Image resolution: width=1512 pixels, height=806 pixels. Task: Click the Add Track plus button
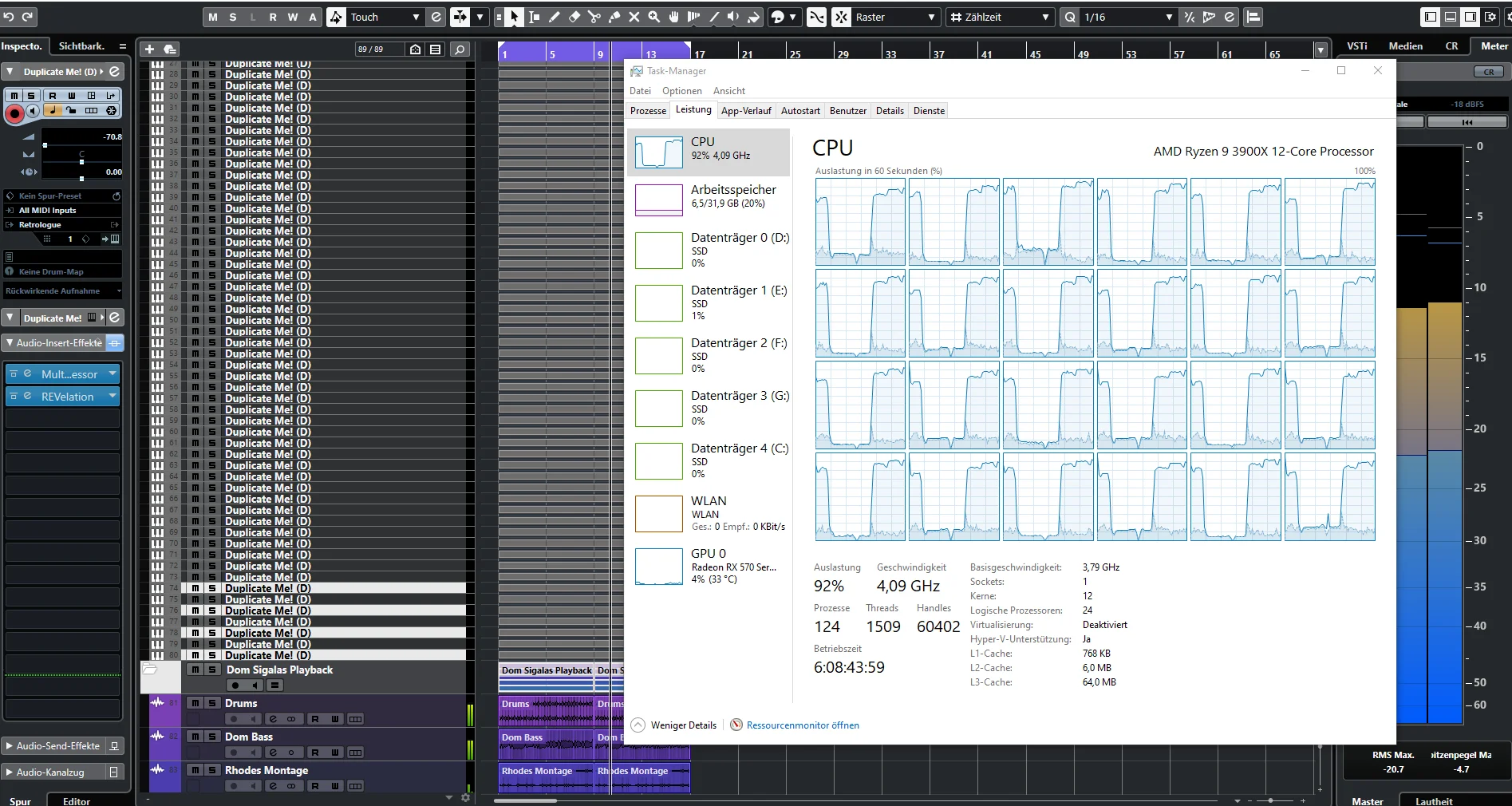[x=149, y=49]
